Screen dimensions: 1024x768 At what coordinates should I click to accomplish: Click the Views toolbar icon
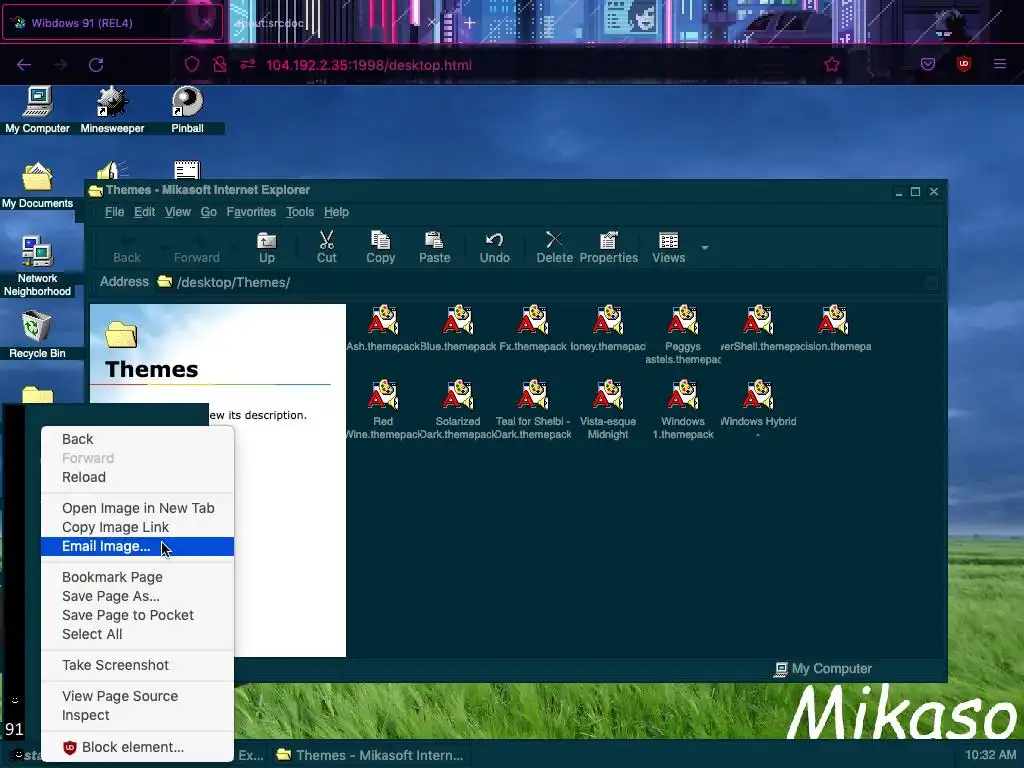click(x=669, y=248)
